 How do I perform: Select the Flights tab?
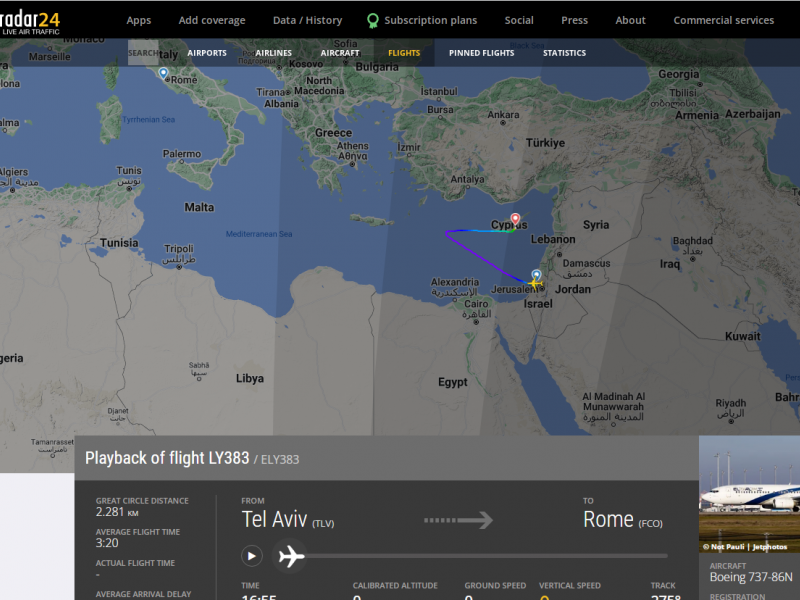tap(404, 53)
